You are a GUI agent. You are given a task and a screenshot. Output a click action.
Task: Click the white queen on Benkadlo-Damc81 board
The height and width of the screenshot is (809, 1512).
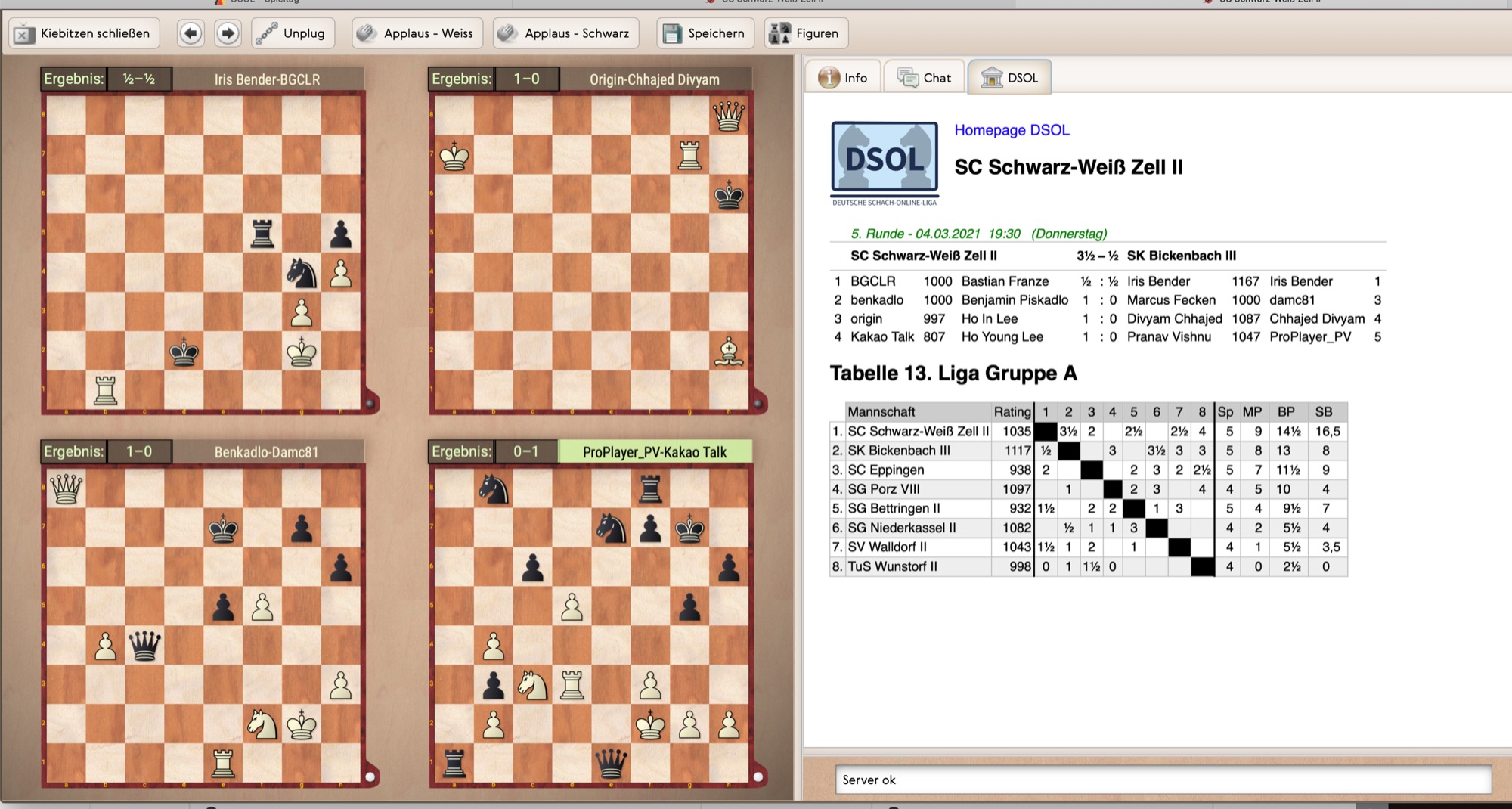[66, 489]
